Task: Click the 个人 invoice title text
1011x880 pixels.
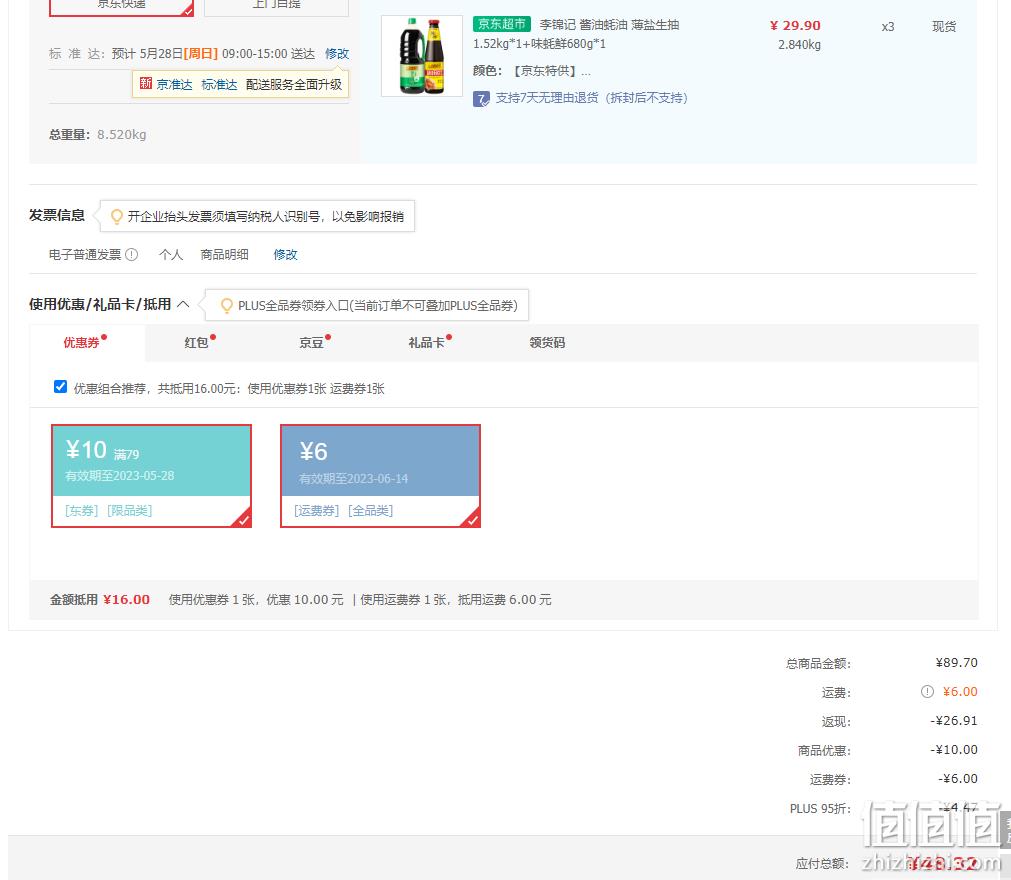Action: coord(171,255)
